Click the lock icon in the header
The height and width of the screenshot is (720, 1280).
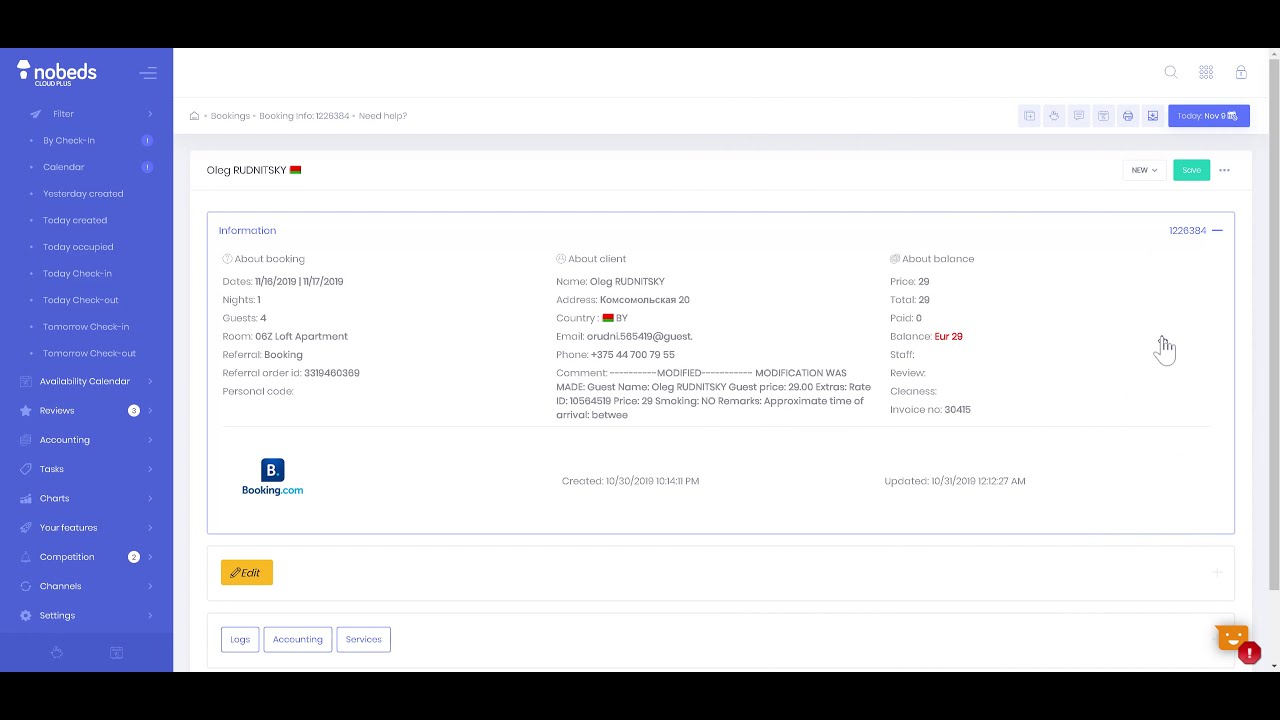point(1241,72)
